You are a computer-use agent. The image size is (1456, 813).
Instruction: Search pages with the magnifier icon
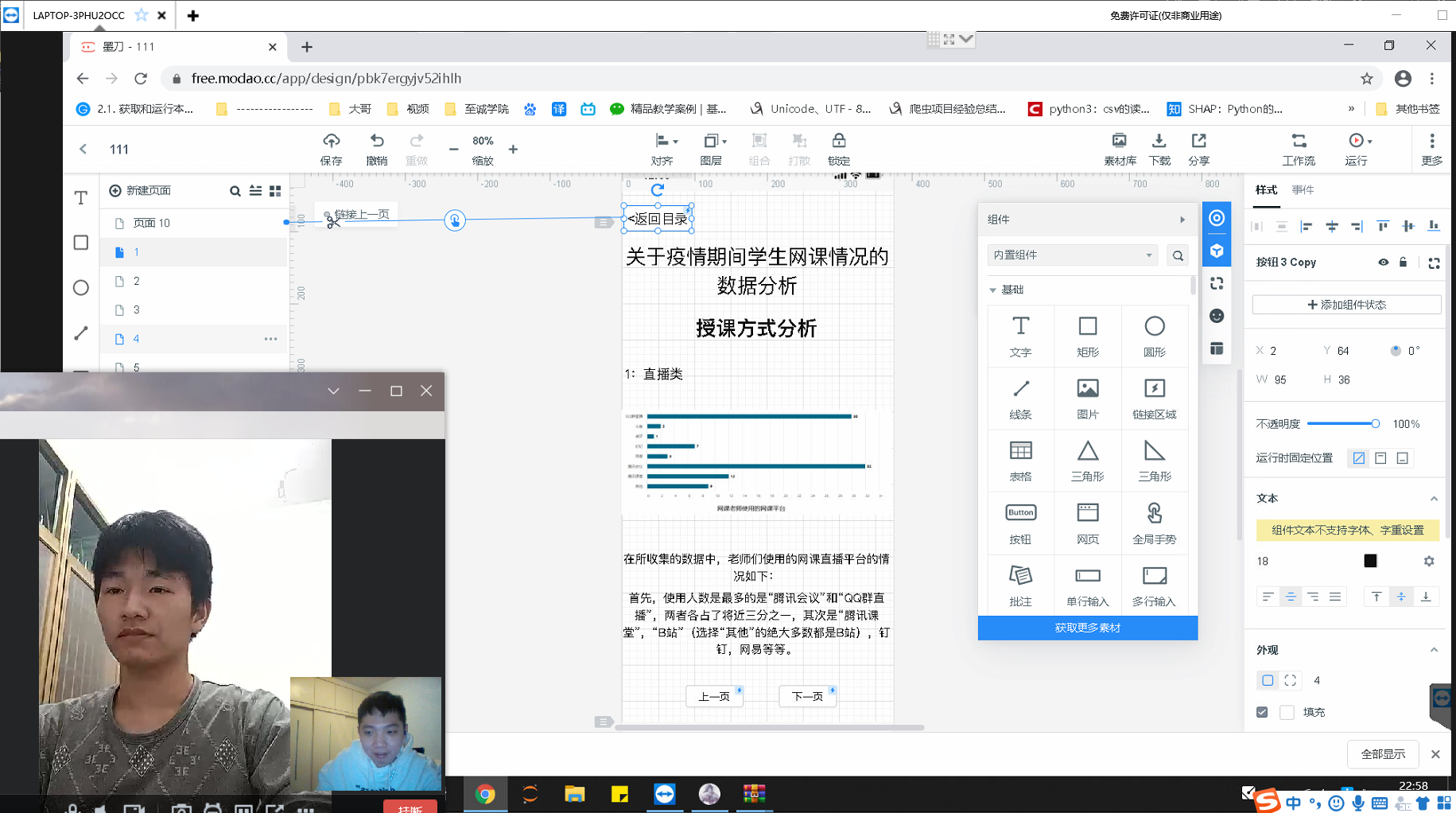click(x=235, y=191)
